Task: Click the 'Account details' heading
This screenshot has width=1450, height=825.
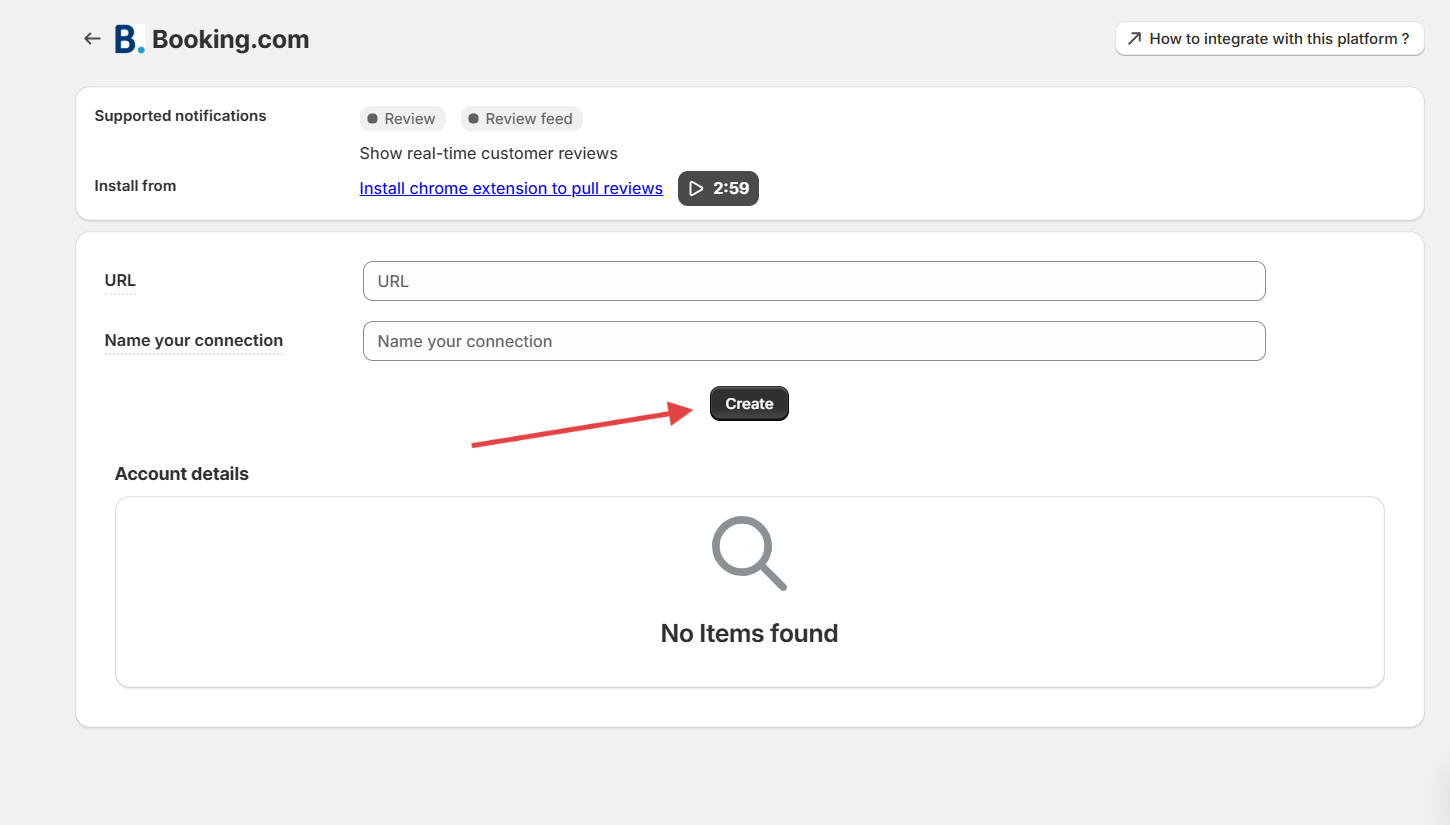Action: (x=182, y=474)
